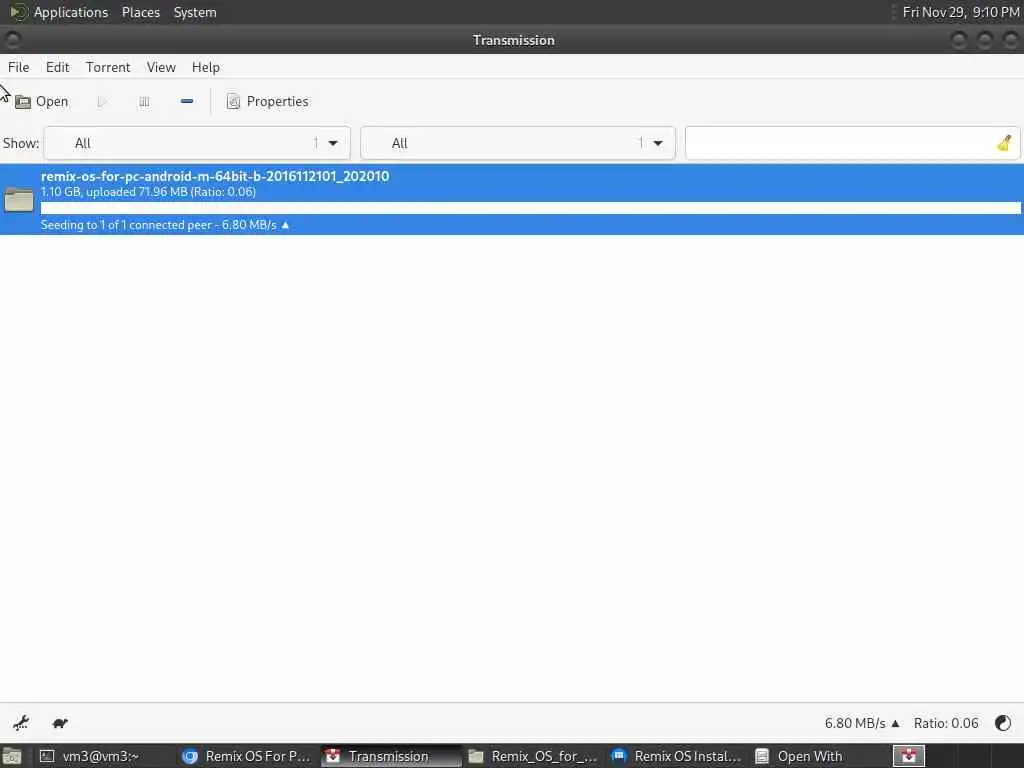1024x768 pixels.
Task: Click the Transmission tray icon
Action: 908,756
